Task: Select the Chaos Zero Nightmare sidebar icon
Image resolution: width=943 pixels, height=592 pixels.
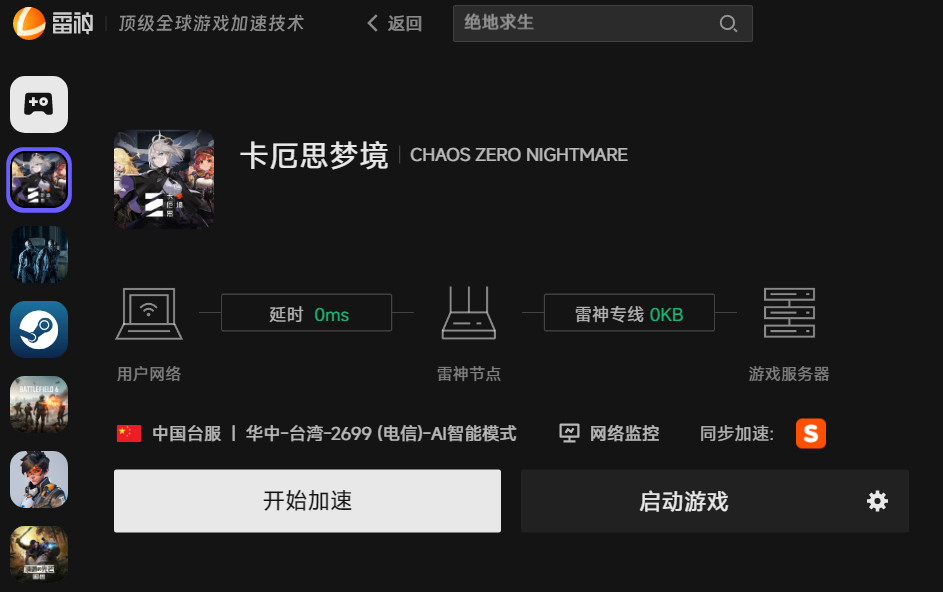Action: click(39, 179)
